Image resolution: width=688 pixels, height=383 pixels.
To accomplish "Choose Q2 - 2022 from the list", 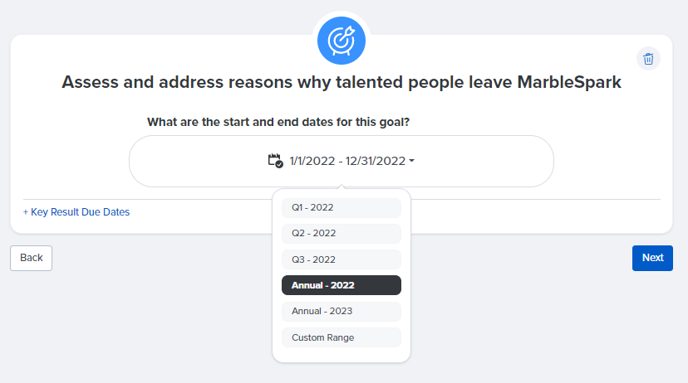I will [341, 233].
